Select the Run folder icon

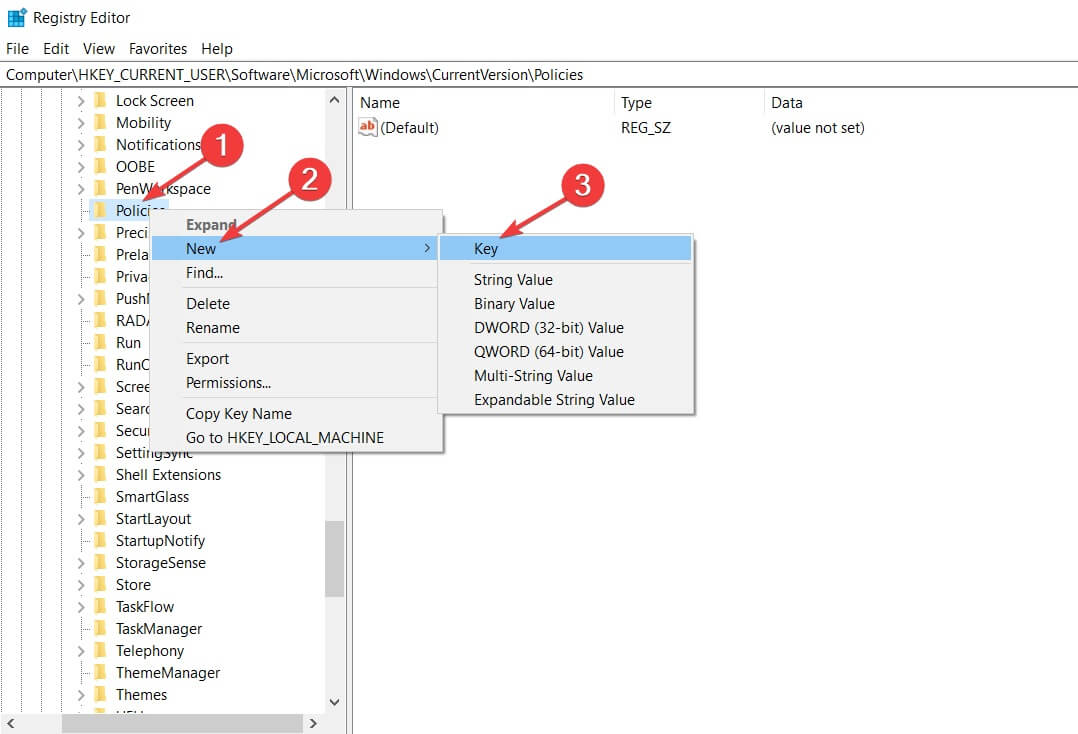[x=100, y=343]
